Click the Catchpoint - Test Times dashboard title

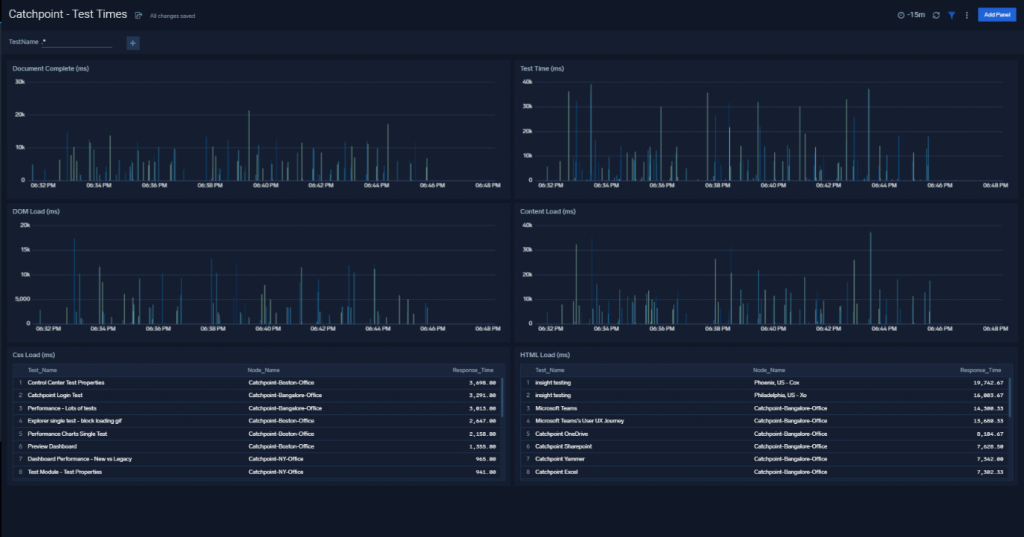68,14
